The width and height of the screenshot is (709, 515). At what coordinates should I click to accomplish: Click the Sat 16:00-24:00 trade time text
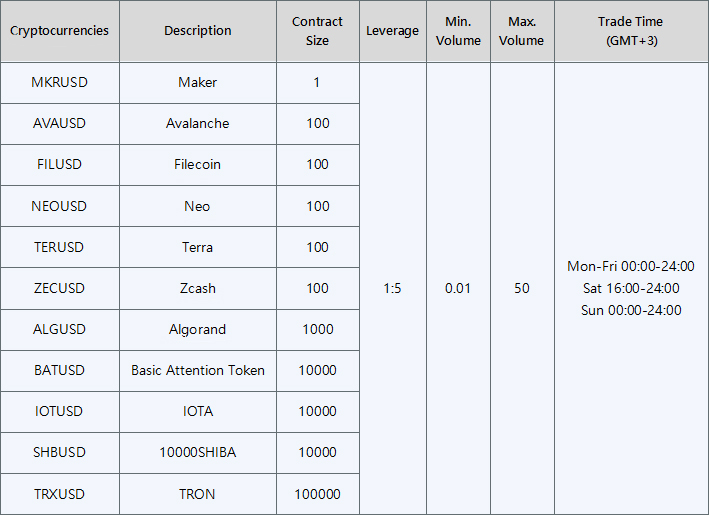[x=631, y=288]
